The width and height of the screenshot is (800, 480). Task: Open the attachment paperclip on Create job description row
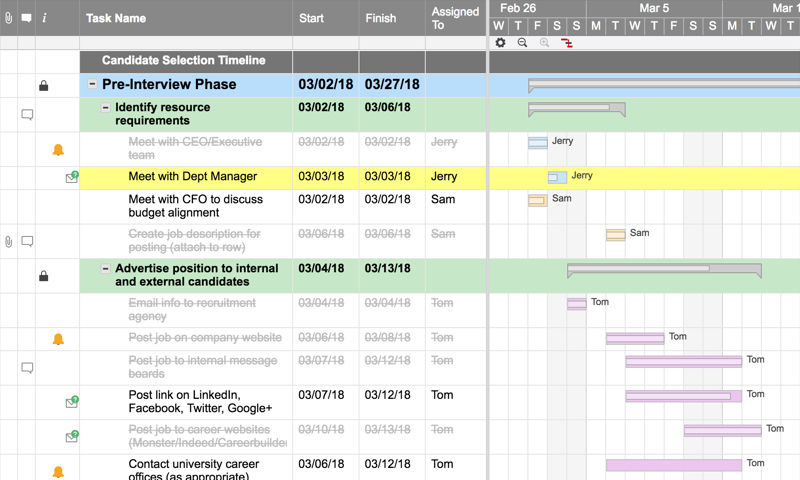click(x=9, y=241)
